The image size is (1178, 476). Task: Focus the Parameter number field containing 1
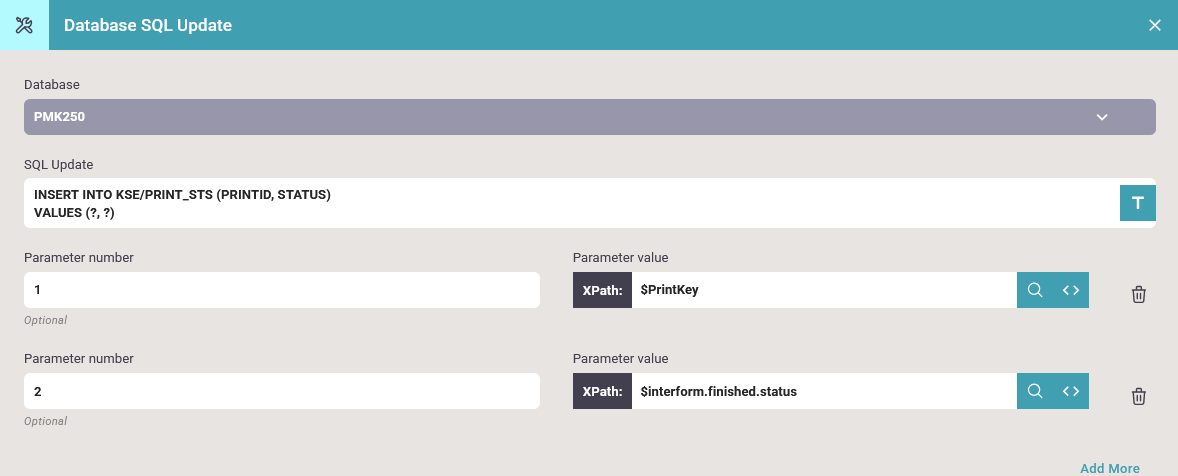coord(282,290)
